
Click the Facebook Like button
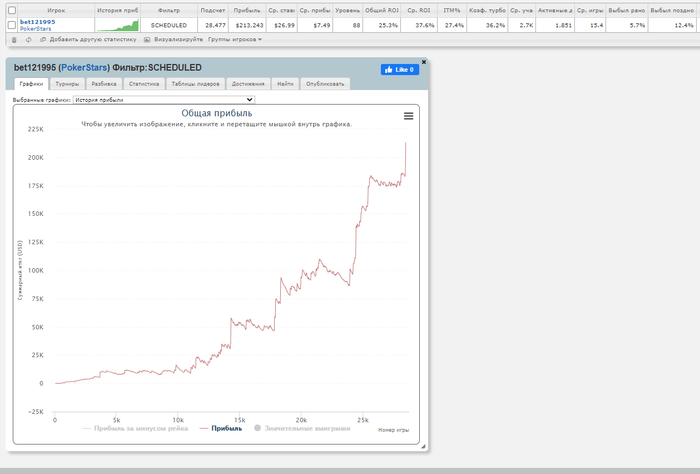(x=400, y=70)
